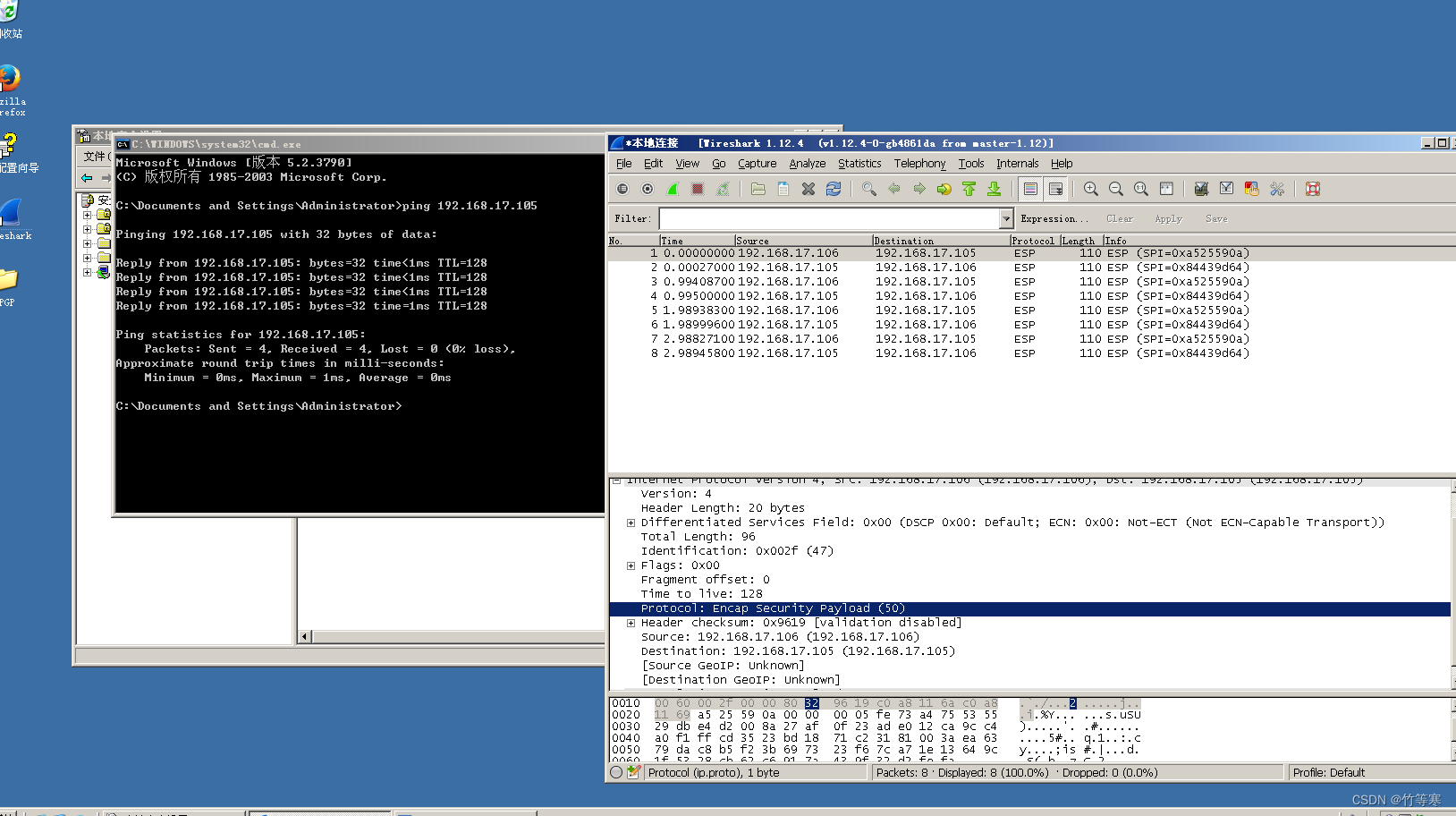This screenshot has width=1456, height=816.
Task: Start a new live capture
Action: click(x=673, y=189)
